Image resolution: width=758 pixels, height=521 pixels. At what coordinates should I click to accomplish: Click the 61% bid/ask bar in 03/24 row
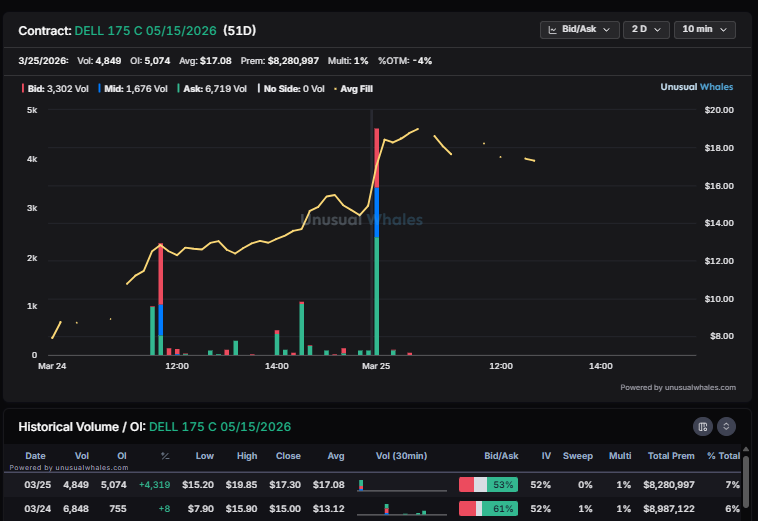pyautogui.click(x=488, y=508)
